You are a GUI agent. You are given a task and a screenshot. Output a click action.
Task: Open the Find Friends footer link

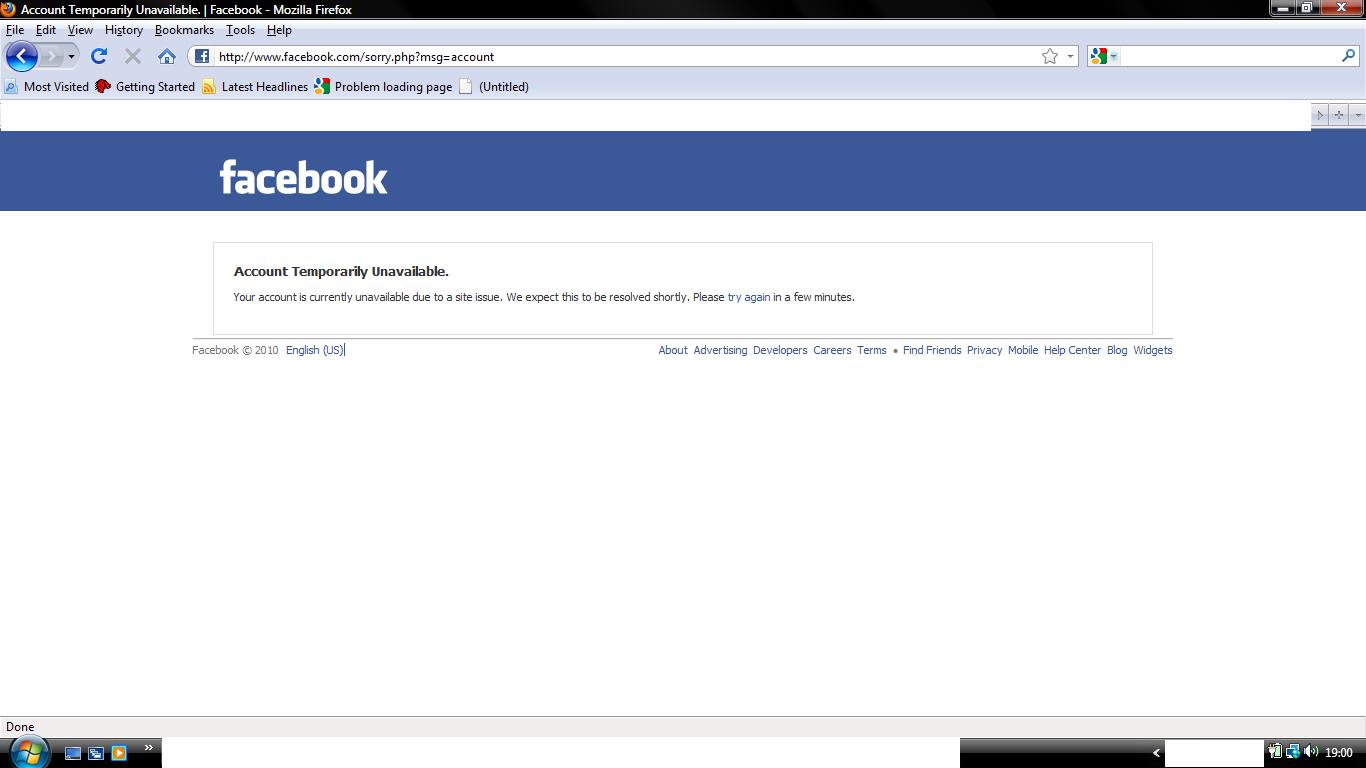click(932, 350)
